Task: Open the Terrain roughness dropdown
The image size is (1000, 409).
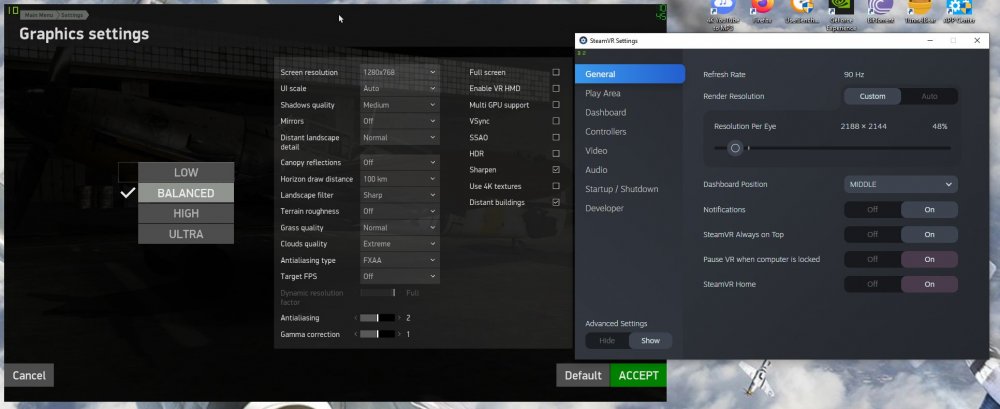Action: coord(399,211)
